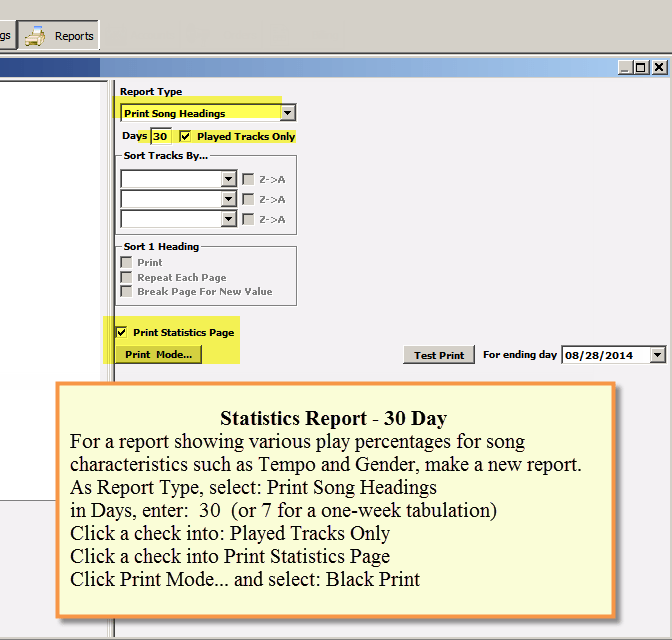Maximize the report window

[641, 68]
